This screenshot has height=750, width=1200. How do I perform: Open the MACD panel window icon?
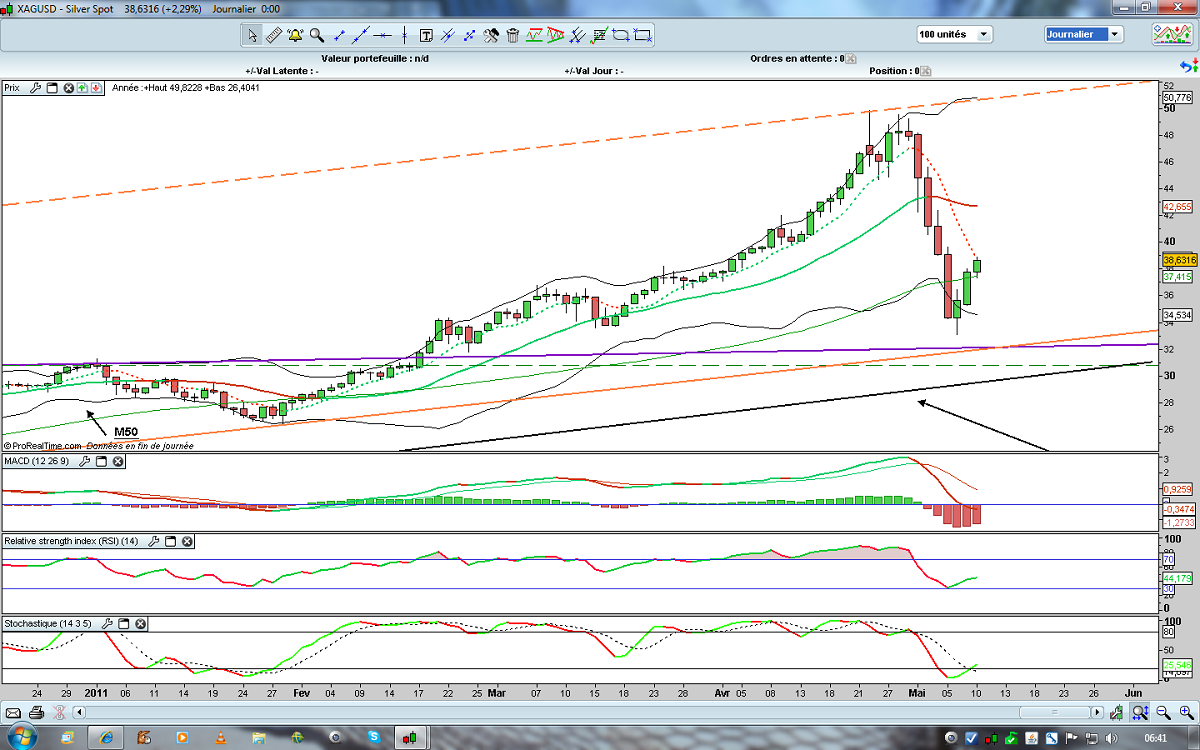coord(101,461)
